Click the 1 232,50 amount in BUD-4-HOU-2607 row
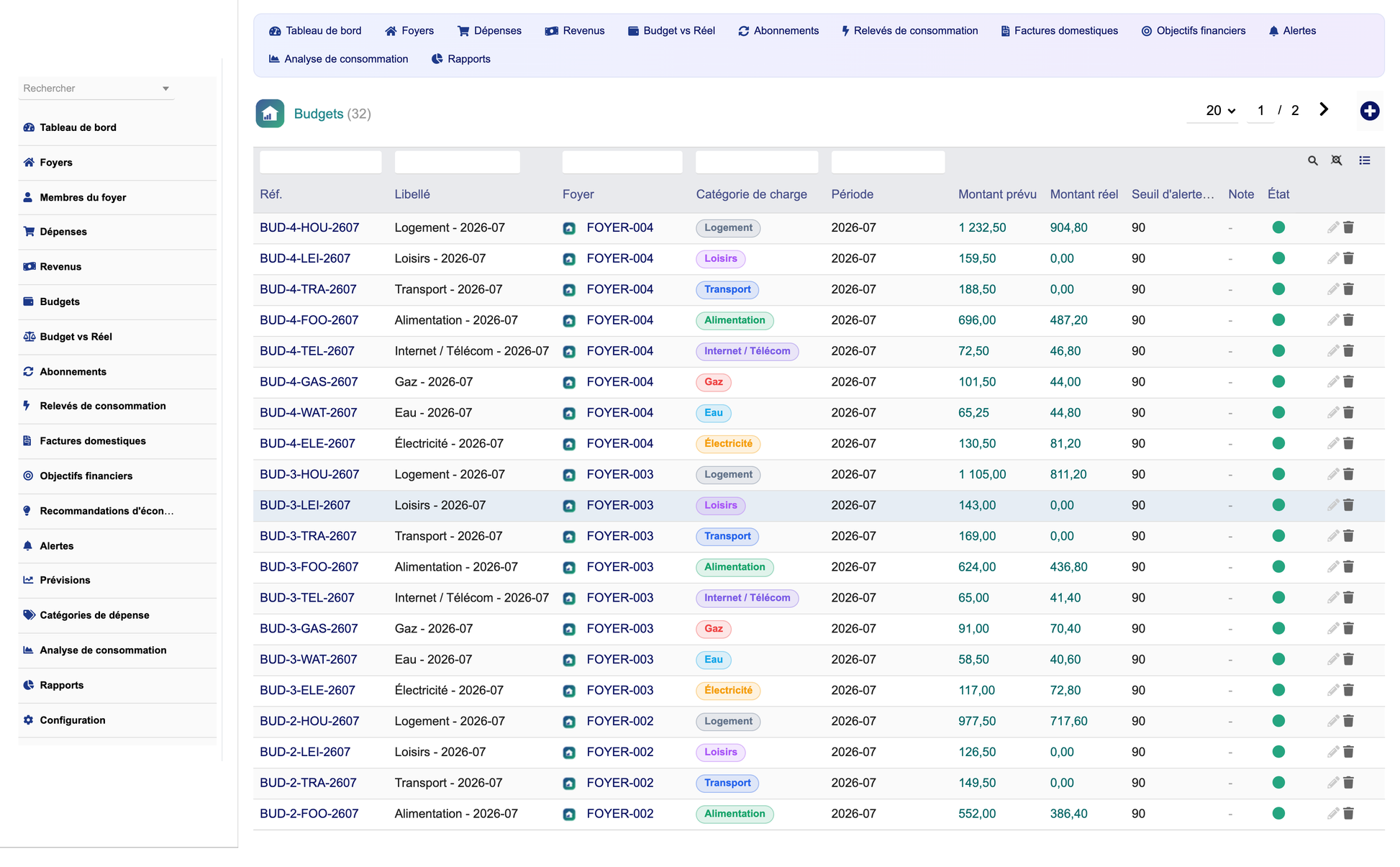Screen dimensions: 1400x867 pos(982,227)
